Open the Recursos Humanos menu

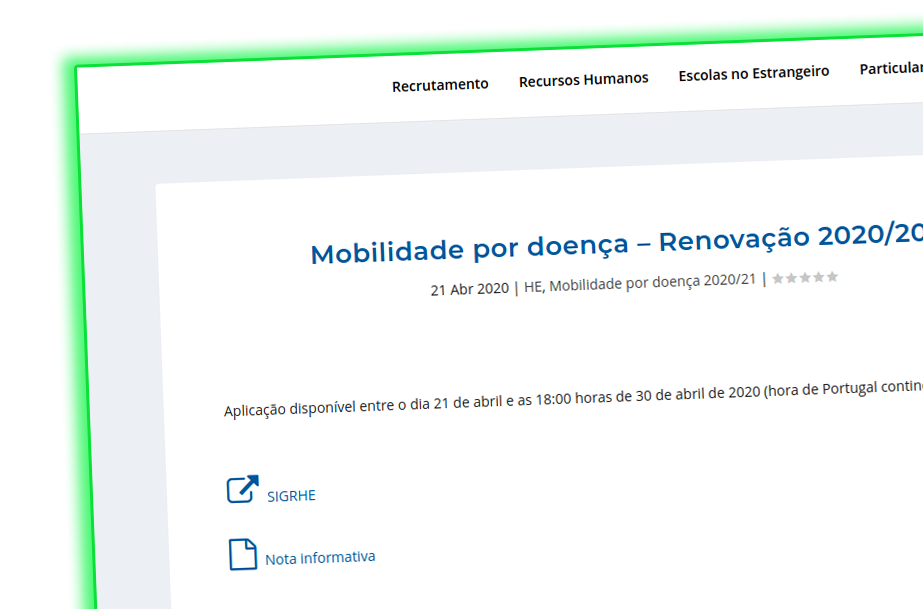[x=583, y=78]
